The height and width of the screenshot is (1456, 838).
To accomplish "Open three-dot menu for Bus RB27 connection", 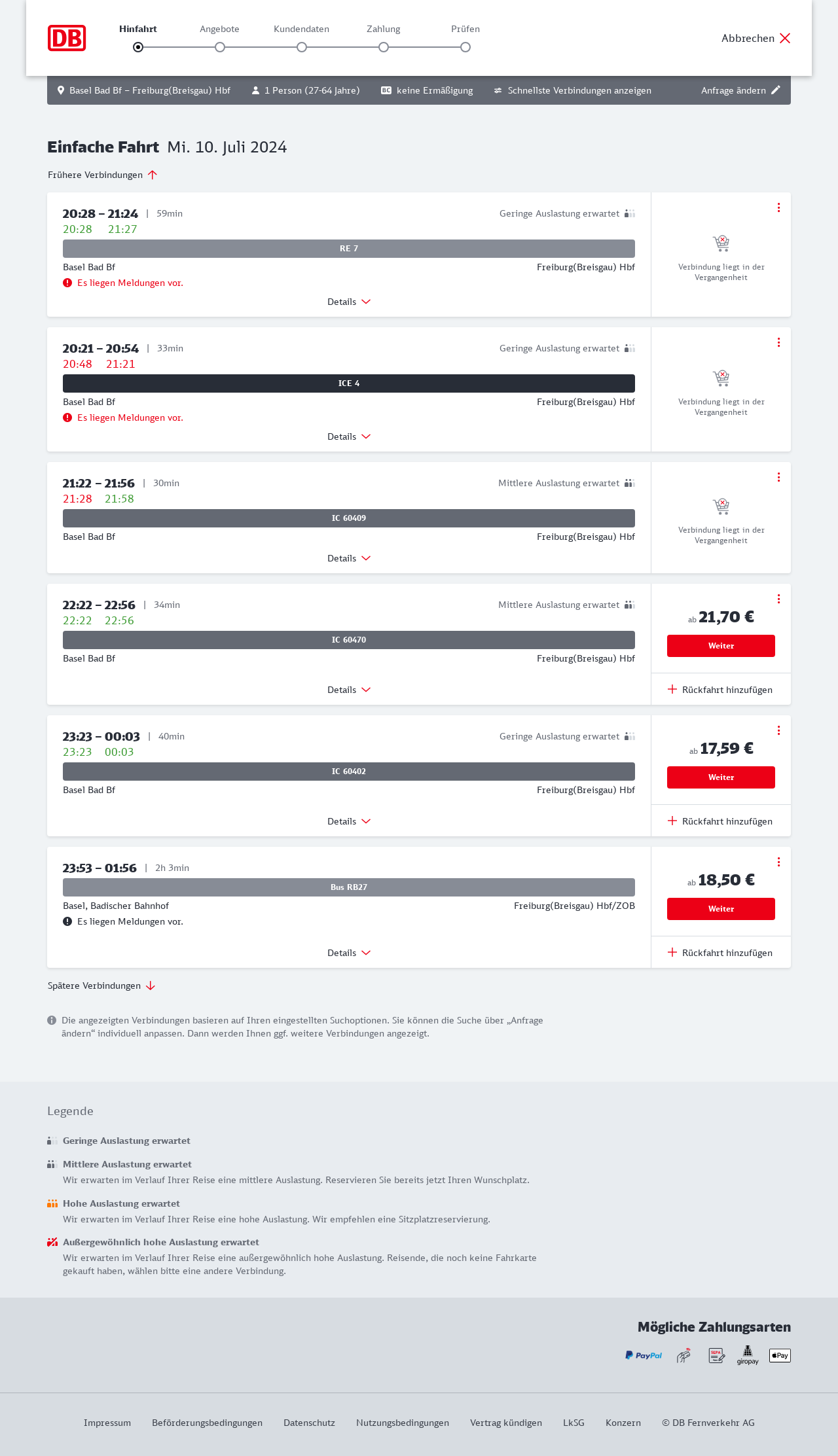I will coord(778,862).
